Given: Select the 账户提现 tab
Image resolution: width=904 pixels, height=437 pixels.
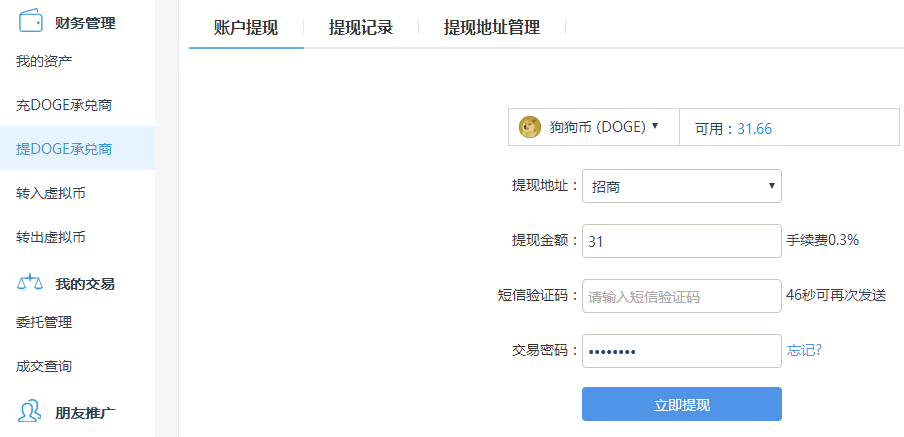Looking at the screenshot, I should coord(246,27).
